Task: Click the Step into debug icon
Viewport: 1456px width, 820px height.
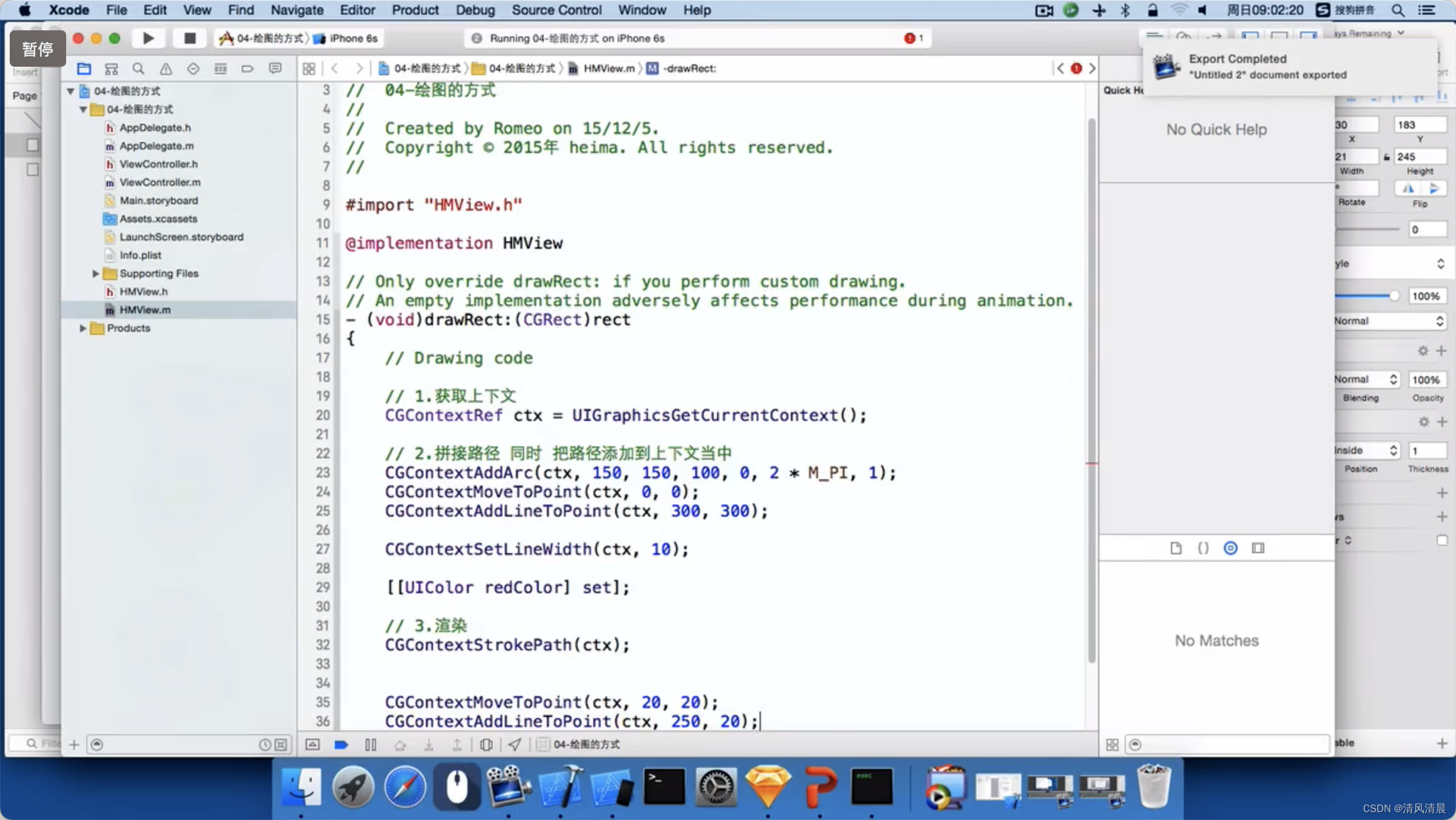Action: [x=429, y=744]
